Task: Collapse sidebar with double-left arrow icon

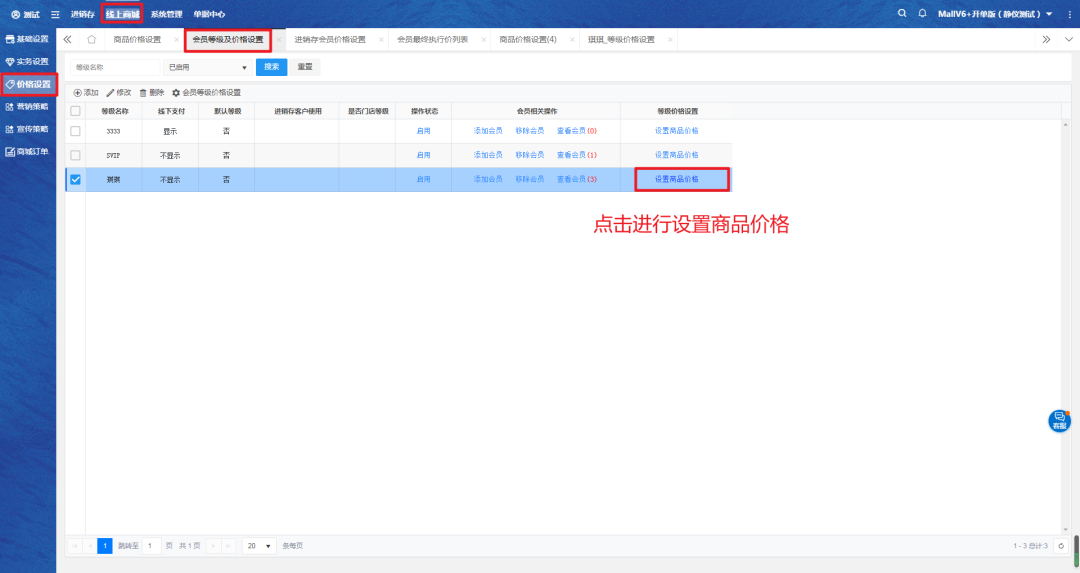Action: coord(67,39)
